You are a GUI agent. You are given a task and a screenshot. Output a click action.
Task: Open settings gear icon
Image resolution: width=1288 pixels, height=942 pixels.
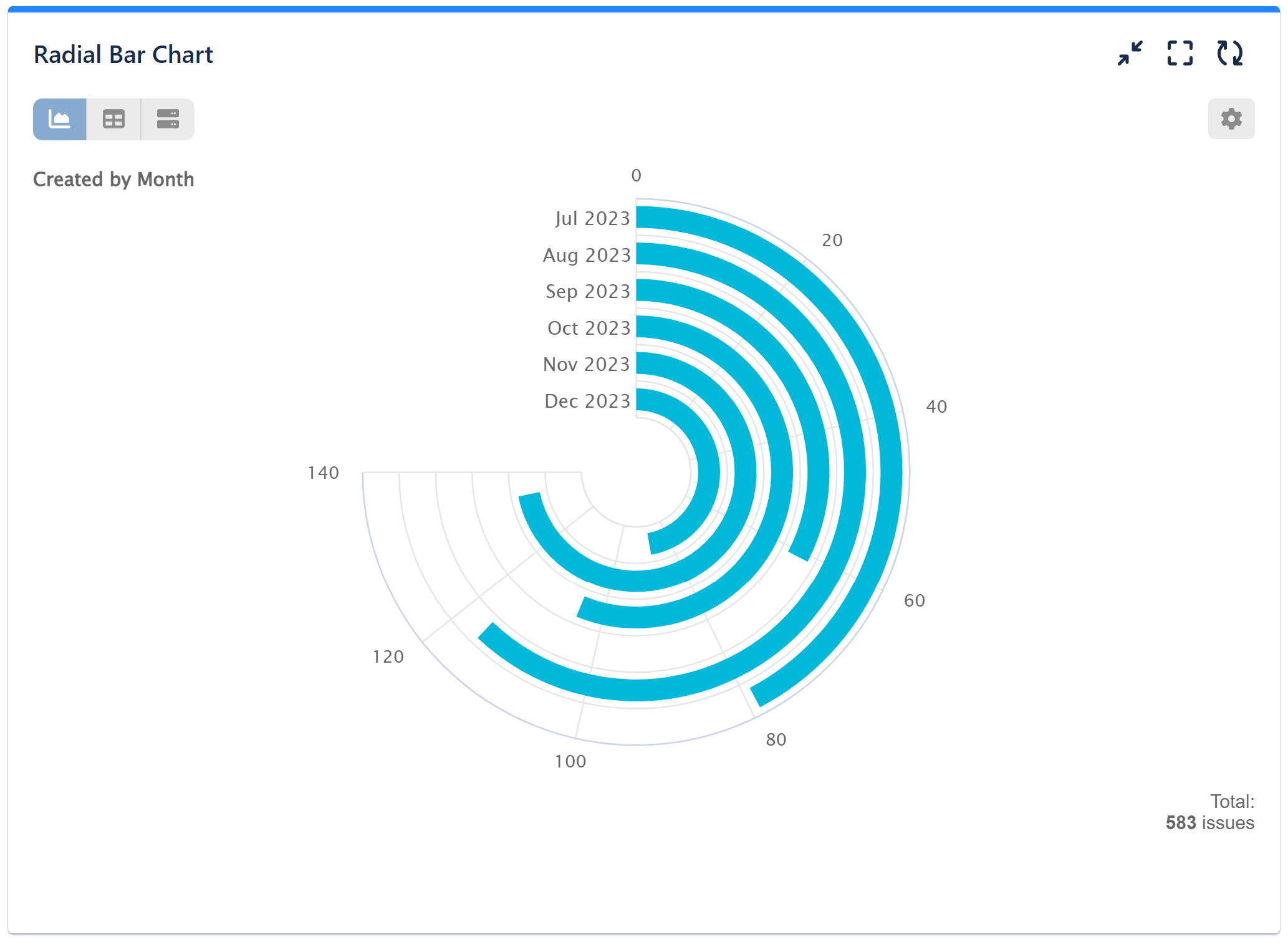1232,119
